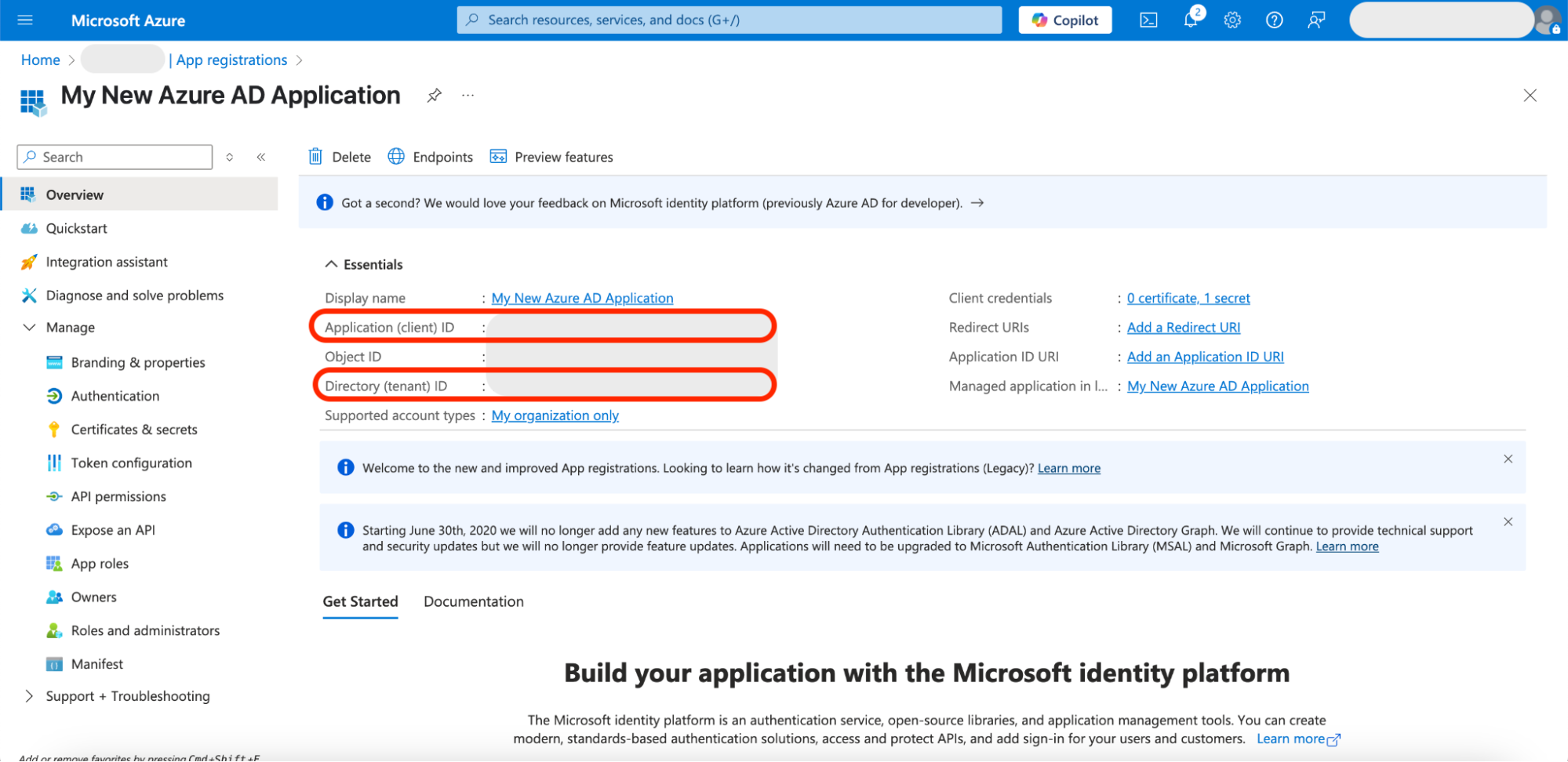Click the App roles icon
1568x762 pixels.
(x=54, y=564)
